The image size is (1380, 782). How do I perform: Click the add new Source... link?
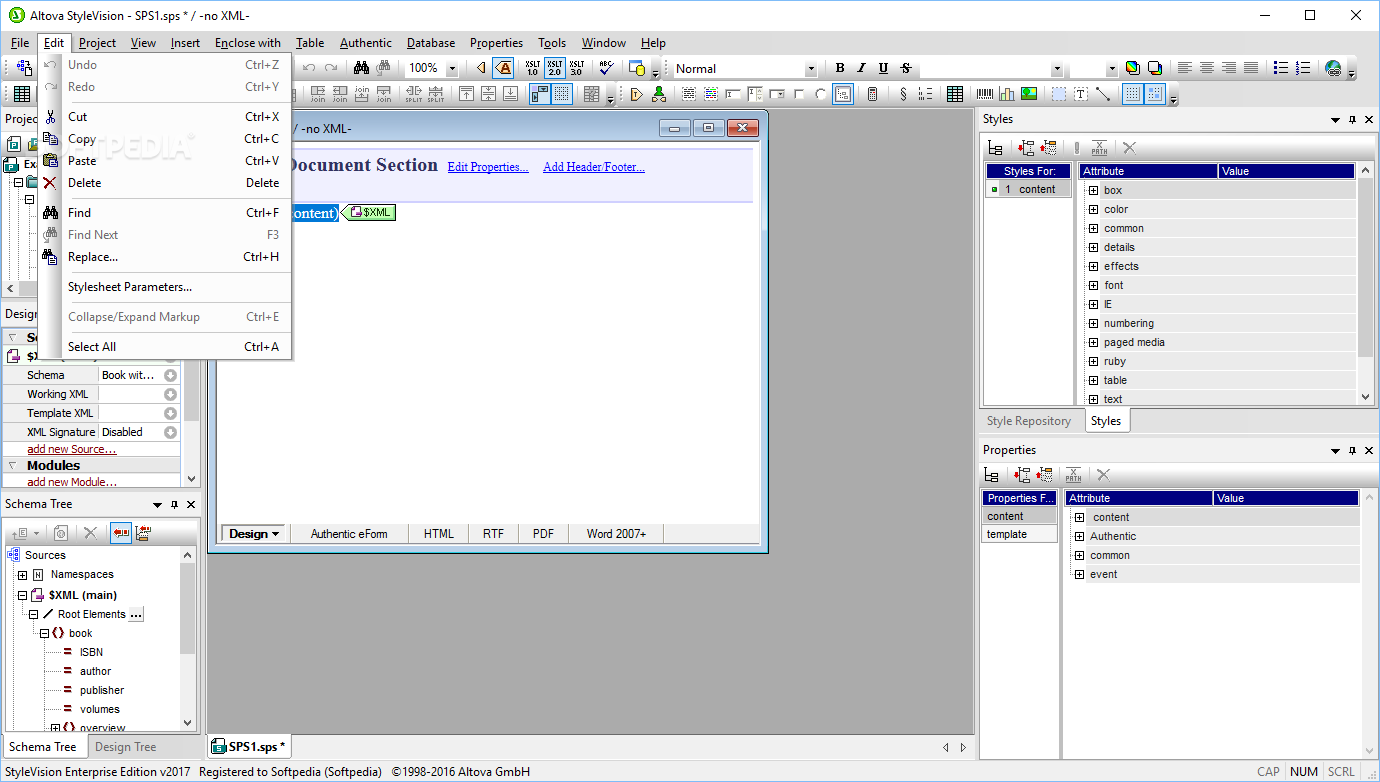72,449
